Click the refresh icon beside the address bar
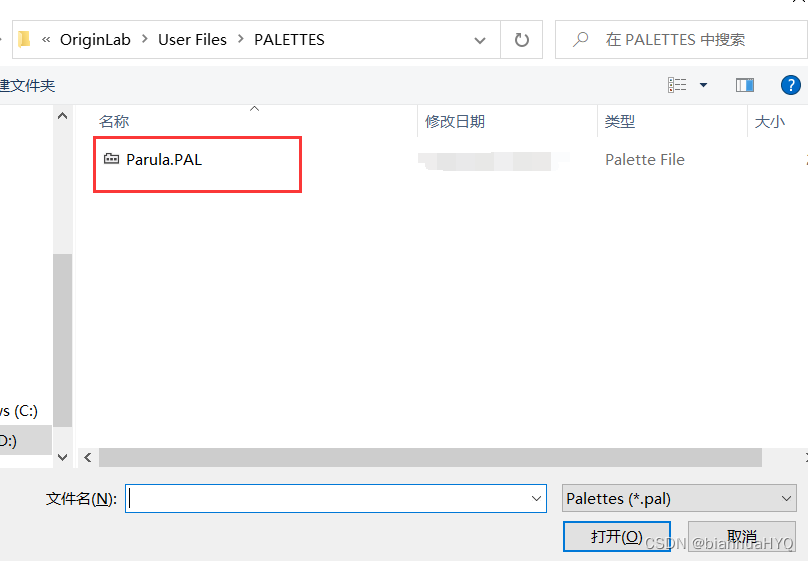Viewport: 808px width, 561px height. pos(521,40)
